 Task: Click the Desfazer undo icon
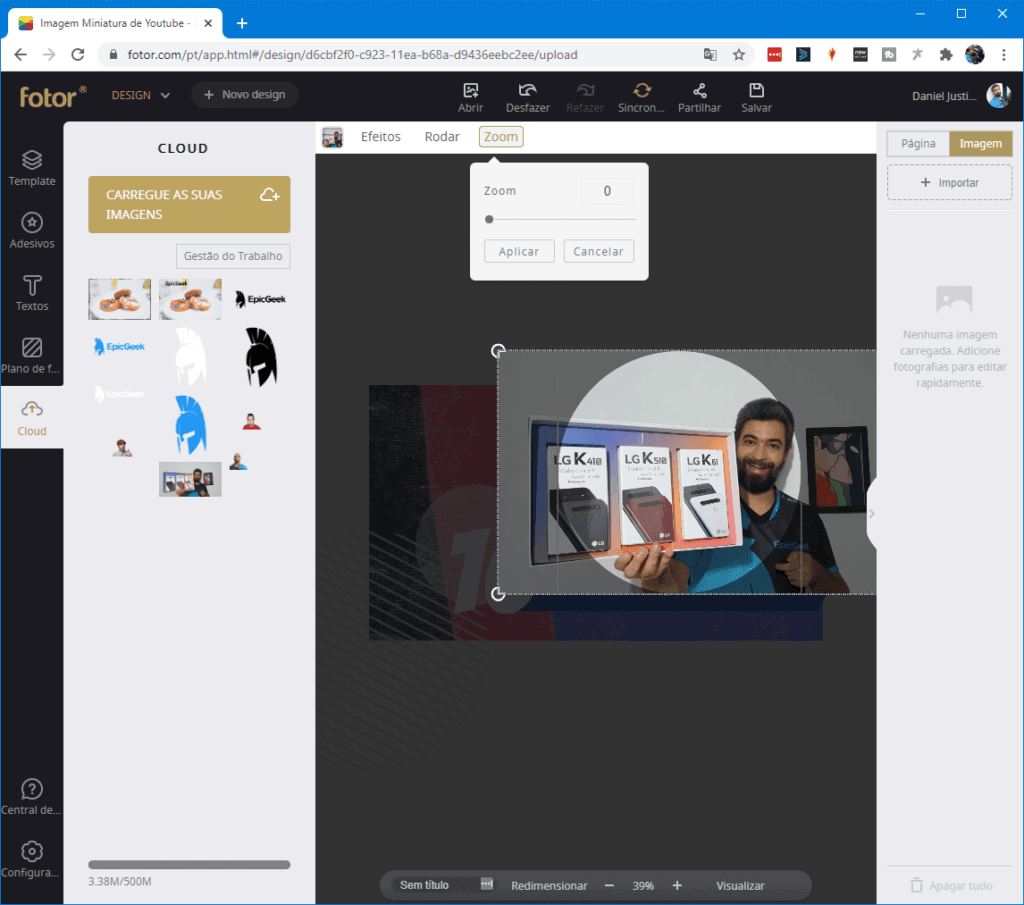(x=527, y=91)
